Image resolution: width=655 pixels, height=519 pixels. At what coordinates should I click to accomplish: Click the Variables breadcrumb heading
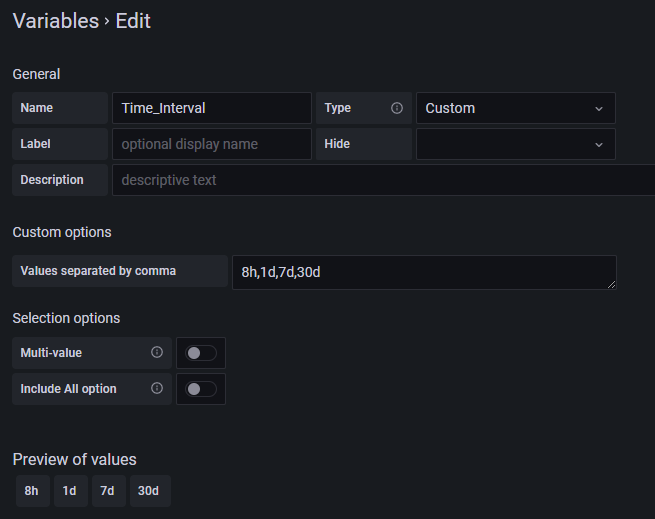pyautogui.click(x=56, y=21)
